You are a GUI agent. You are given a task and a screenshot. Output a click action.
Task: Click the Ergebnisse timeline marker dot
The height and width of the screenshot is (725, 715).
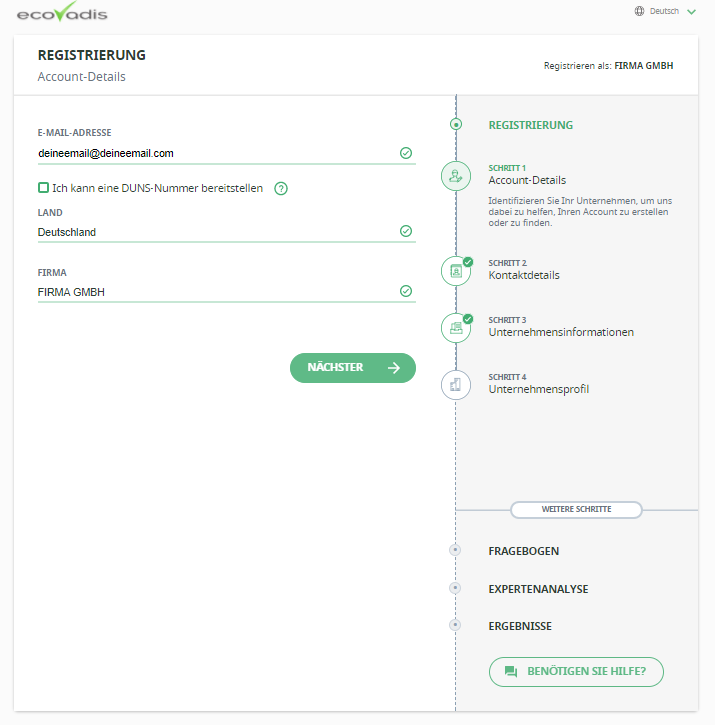pyautogui.click(x=455, y=625)
